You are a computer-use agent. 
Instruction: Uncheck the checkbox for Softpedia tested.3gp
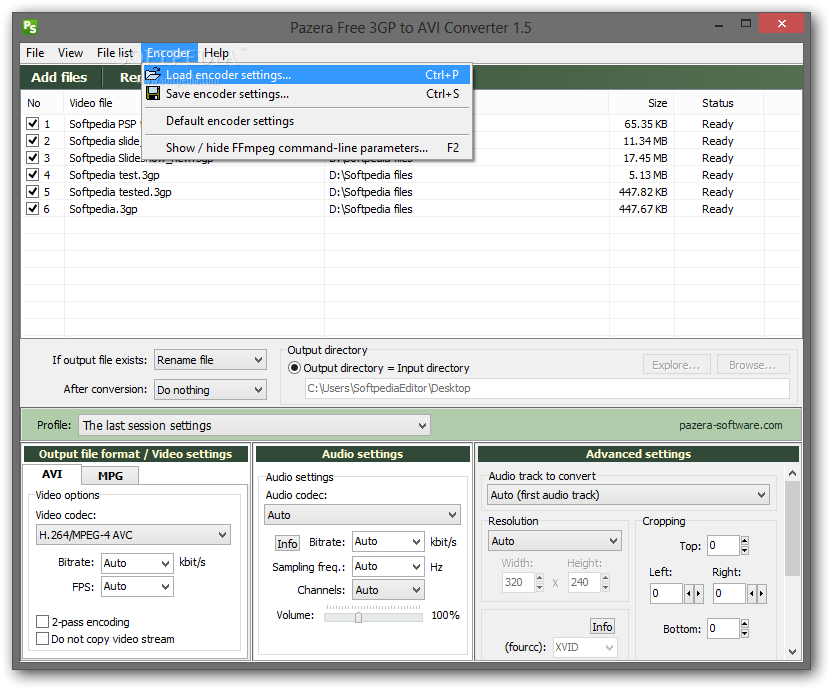click(x=32, y=191)
